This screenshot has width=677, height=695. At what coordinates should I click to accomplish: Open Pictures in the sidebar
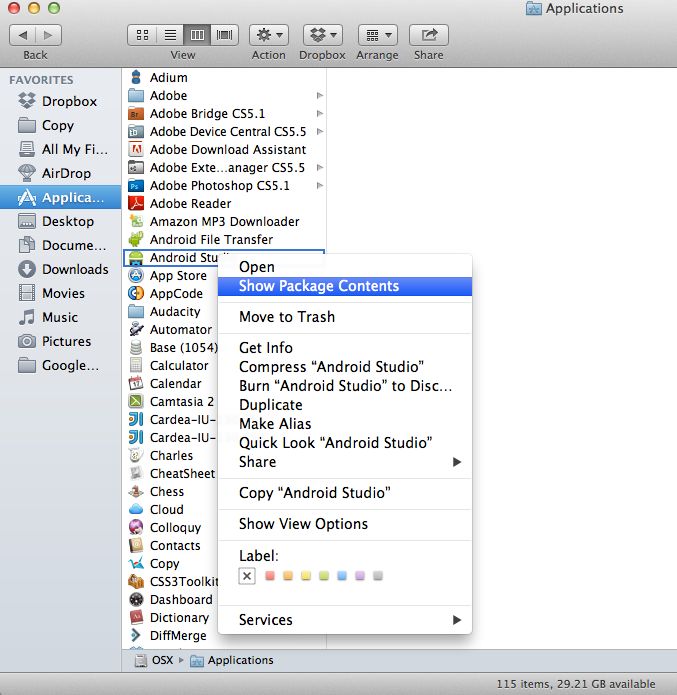point(60,341)
